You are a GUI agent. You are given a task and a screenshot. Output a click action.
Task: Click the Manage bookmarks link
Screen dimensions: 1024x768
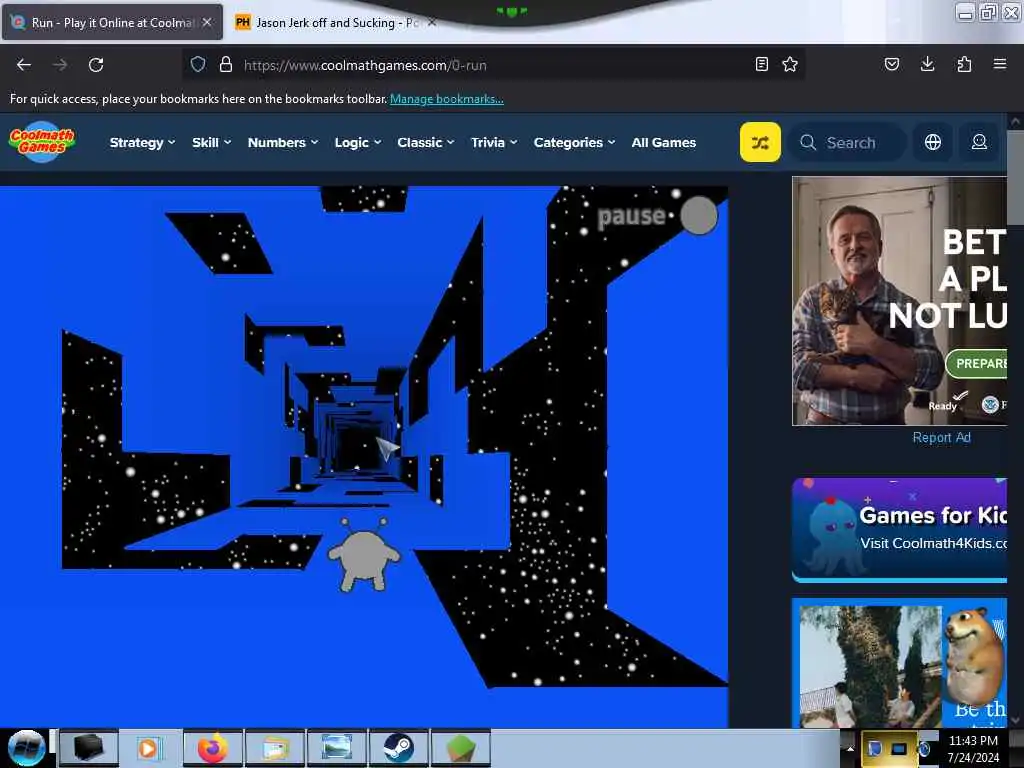(x=447, y=99)
